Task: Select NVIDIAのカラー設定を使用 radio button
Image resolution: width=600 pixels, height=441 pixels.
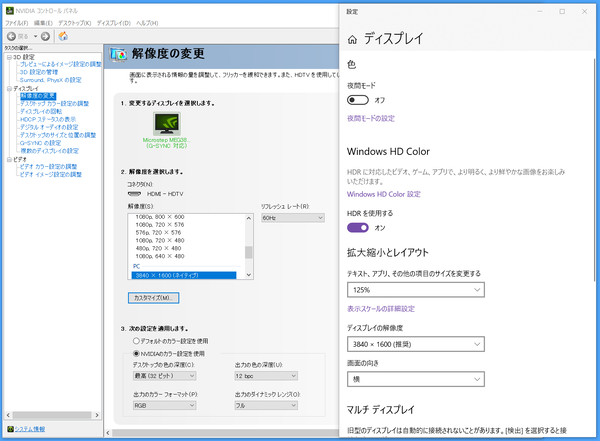Action: [x=136, y=353]
